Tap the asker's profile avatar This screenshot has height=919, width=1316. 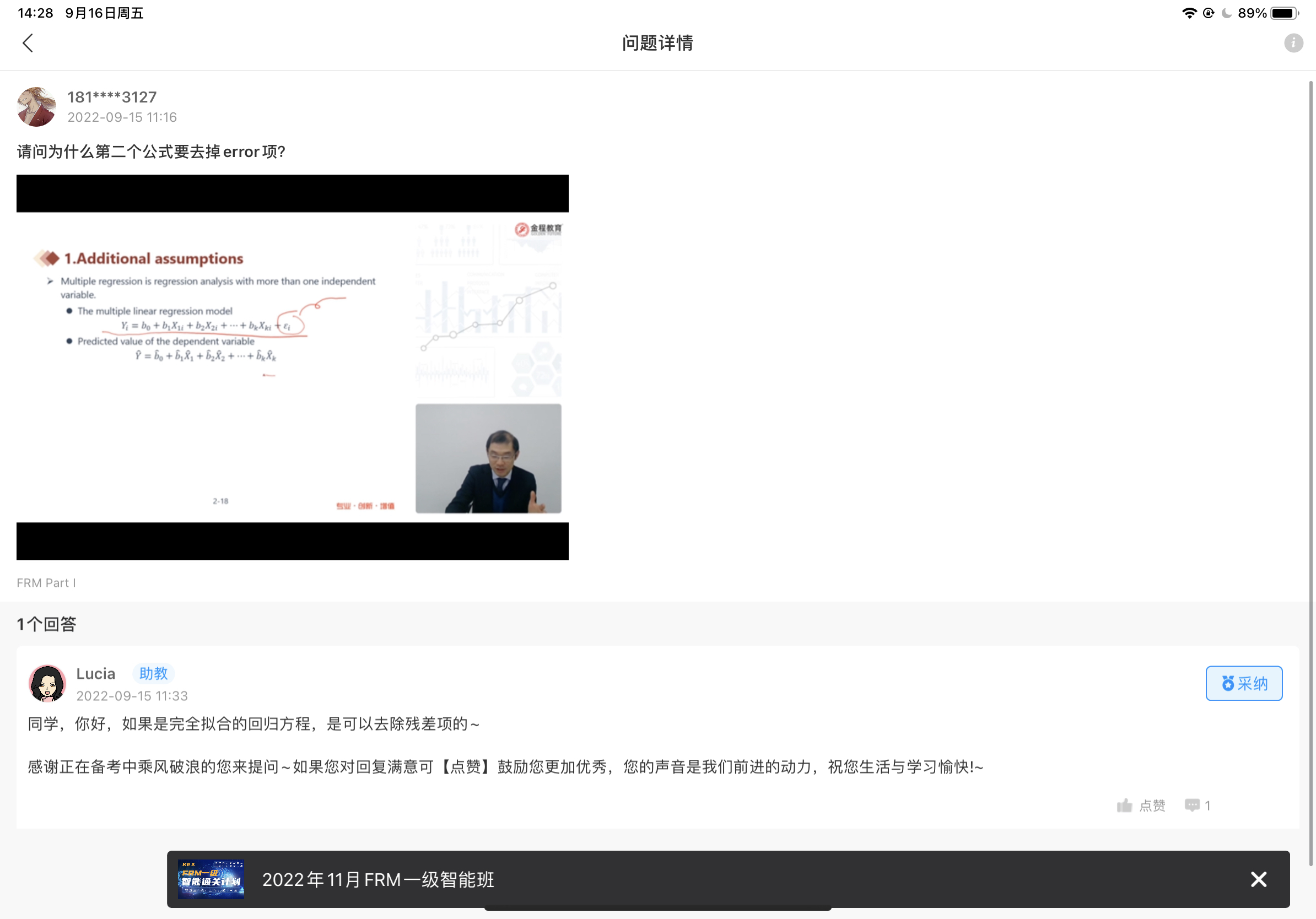tap(37, 106)
